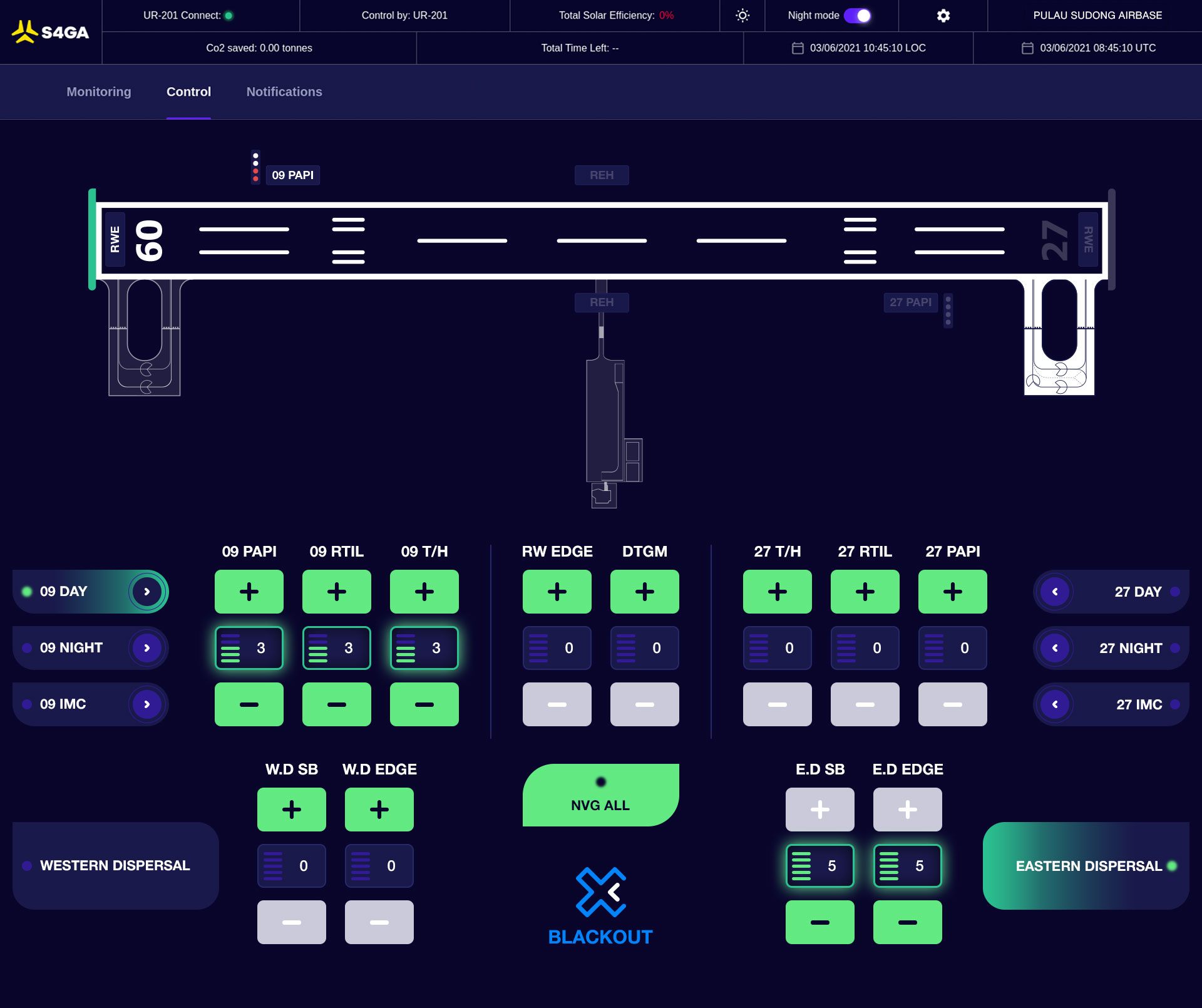
Task: Switch to the Monitoring tab
Action: pos(99,92)
